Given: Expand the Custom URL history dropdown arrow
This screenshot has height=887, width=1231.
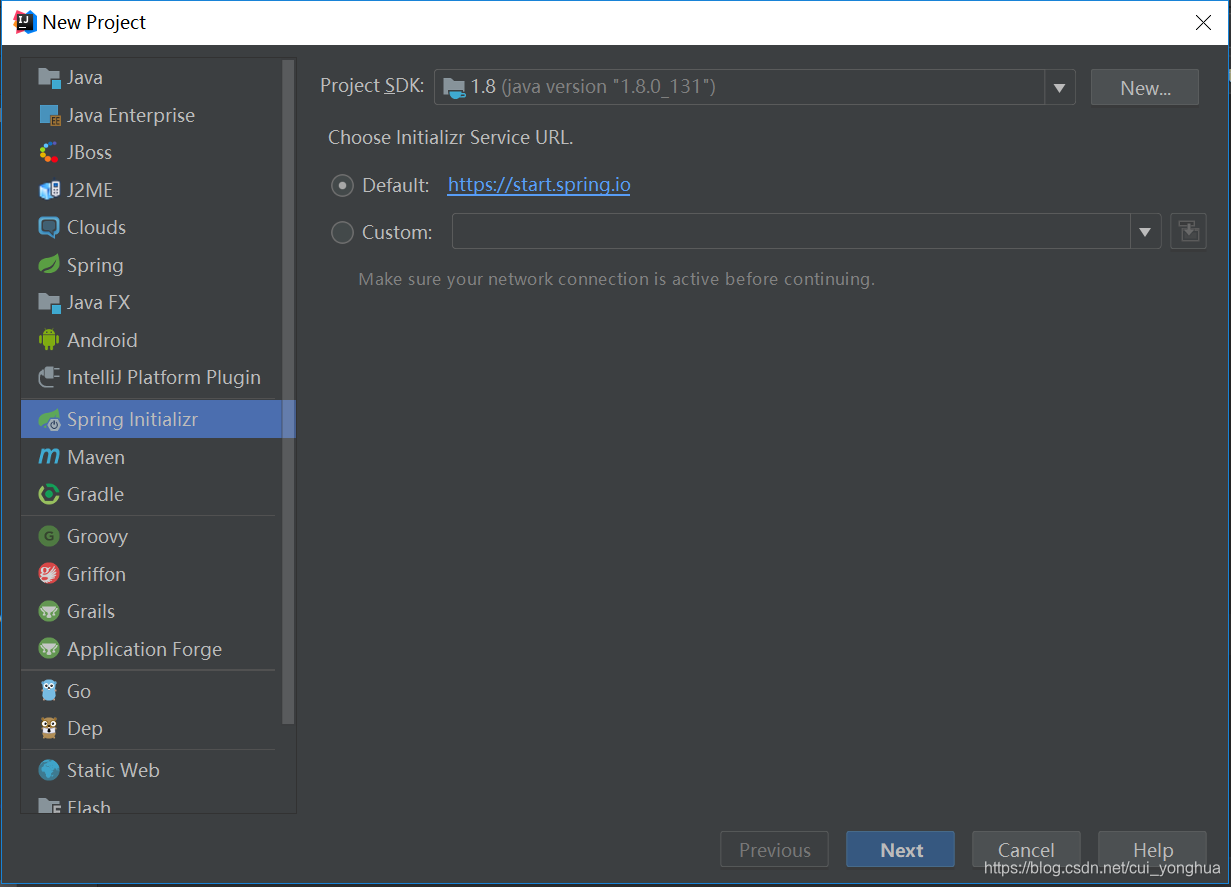Looking at the screenshot, I should click(1146, 232).
